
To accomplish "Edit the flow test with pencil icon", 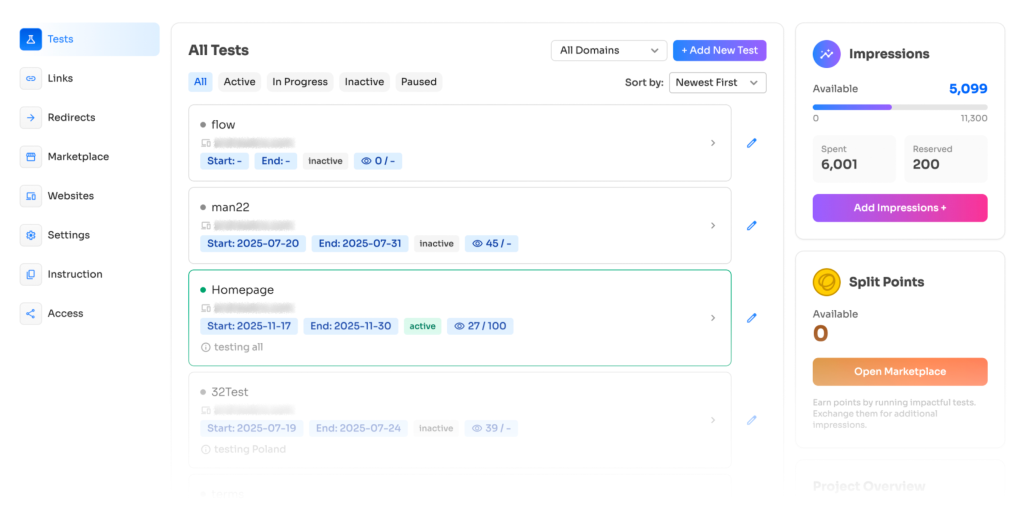I will [x=752, y=143].
